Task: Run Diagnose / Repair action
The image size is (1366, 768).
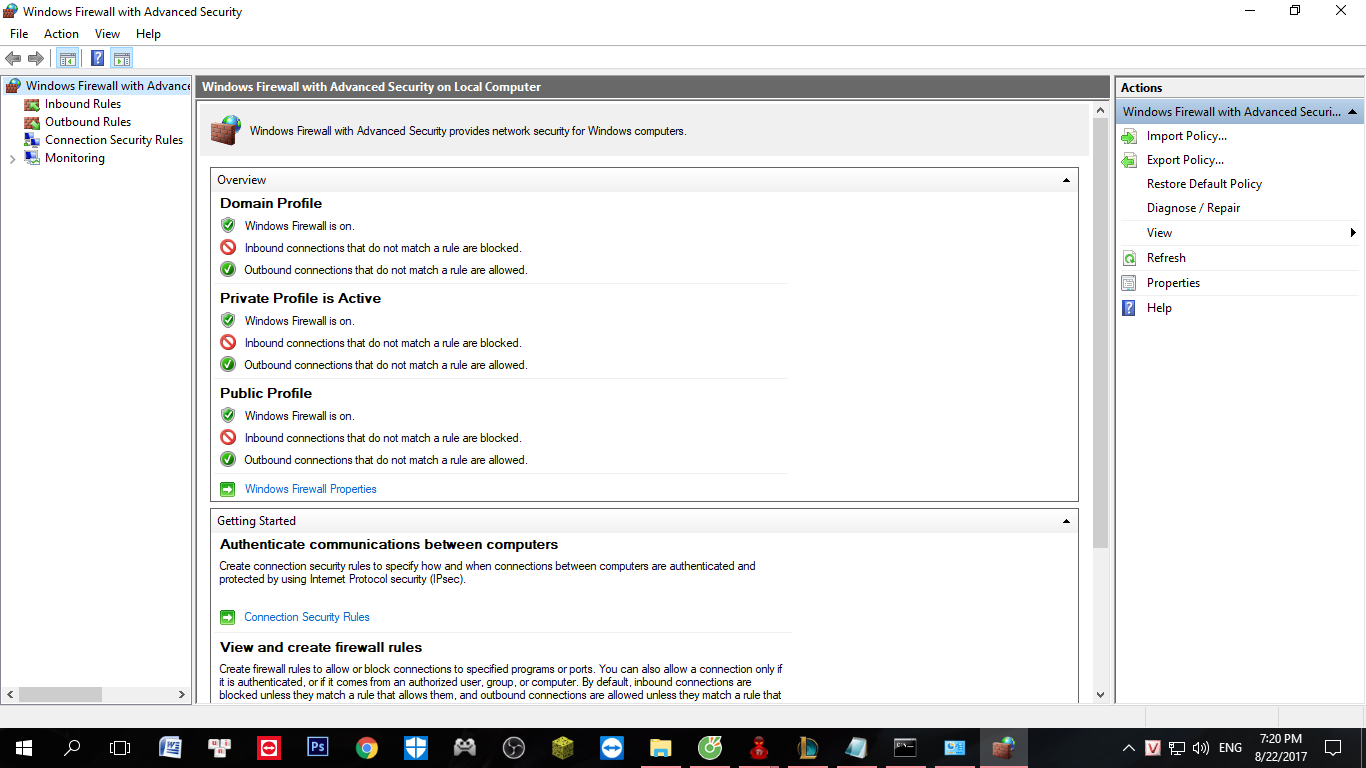Action: pyautogui.click(x=1193, y=208)
